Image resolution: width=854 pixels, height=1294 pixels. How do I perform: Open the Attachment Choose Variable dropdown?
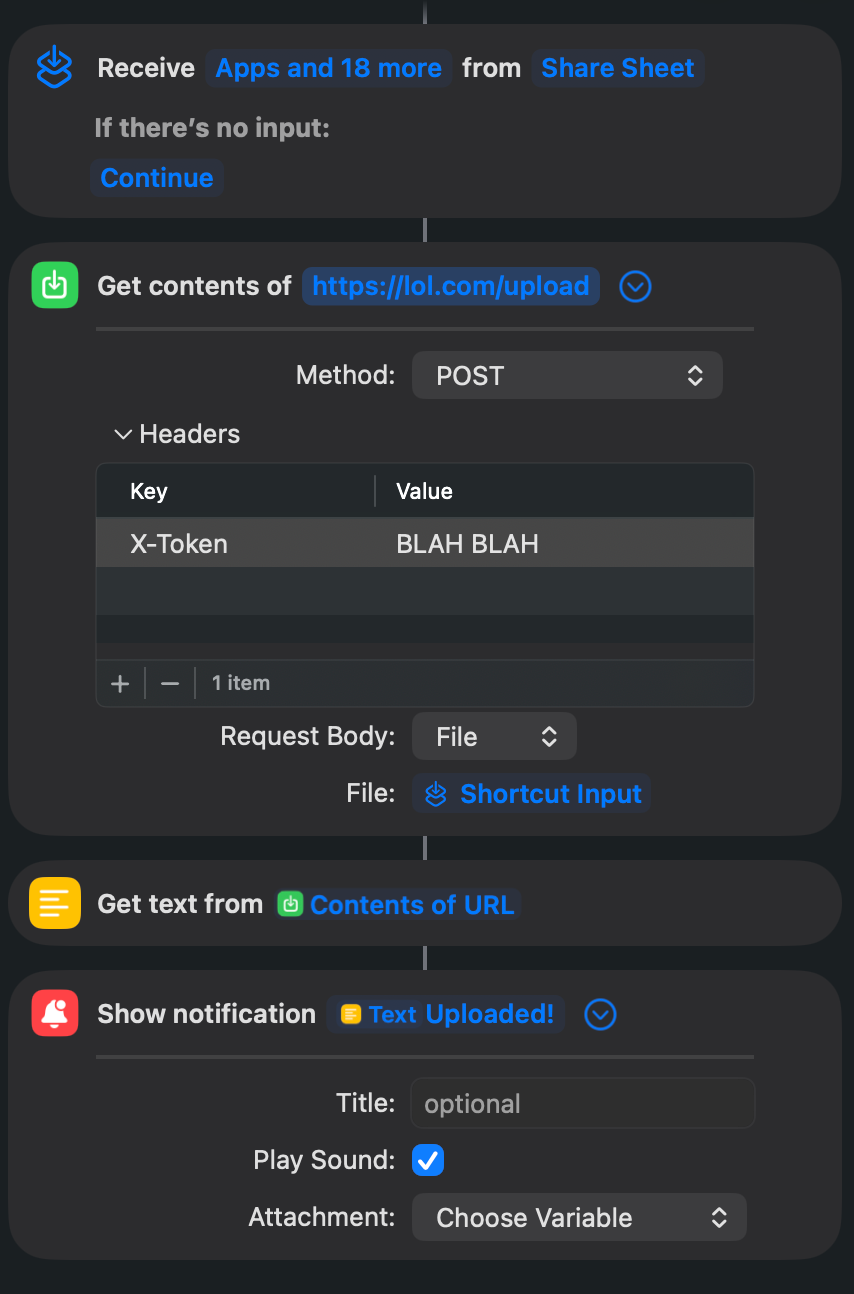(x=579, y=1217)
